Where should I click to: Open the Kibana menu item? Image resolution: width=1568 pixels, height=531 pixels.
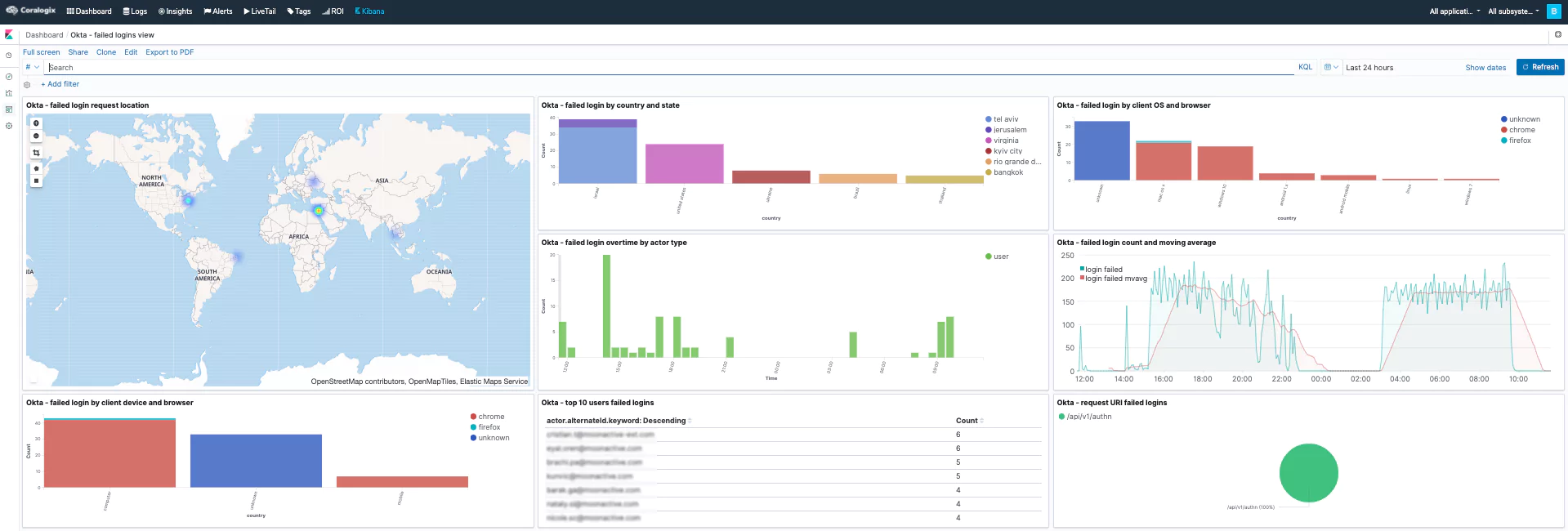tap(369, 11)
